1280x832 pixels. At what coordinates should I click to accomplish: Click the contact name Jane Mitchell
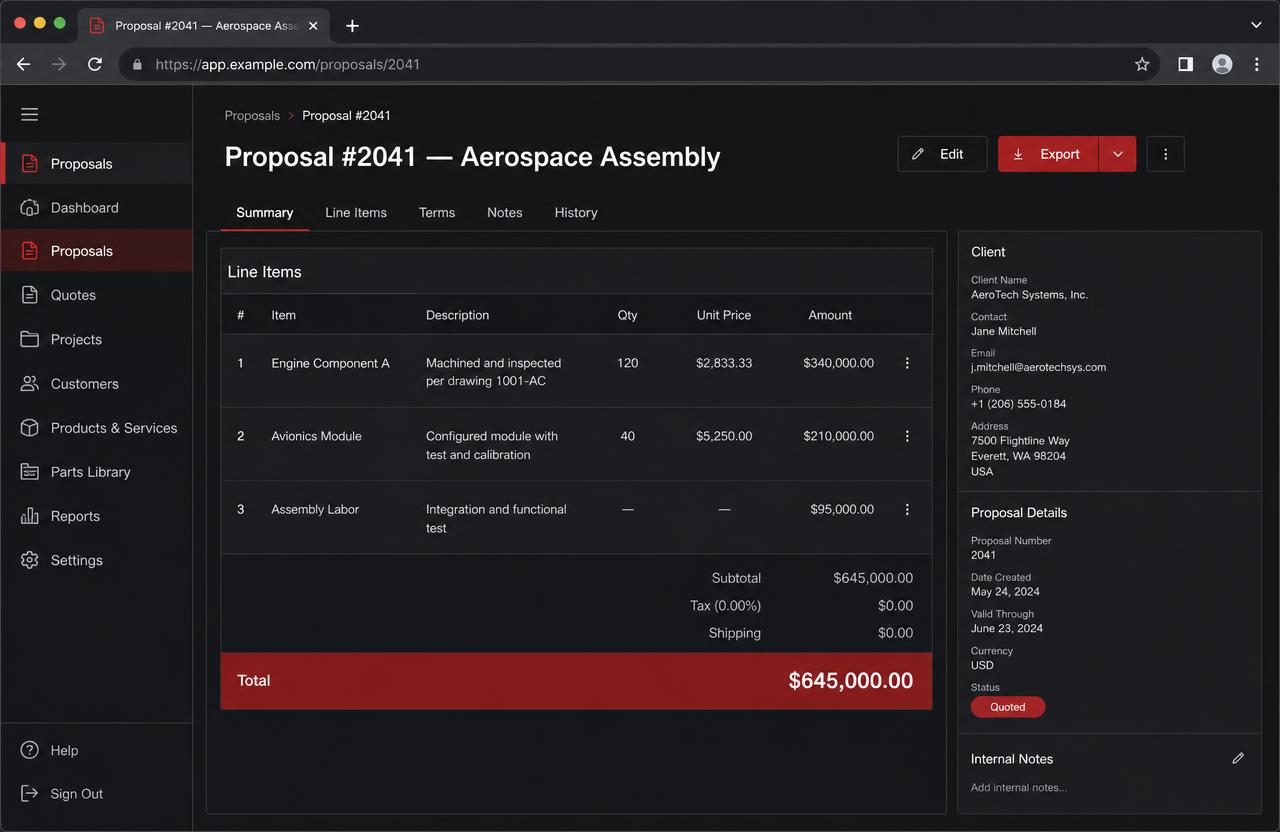(x=1003, y=331)
